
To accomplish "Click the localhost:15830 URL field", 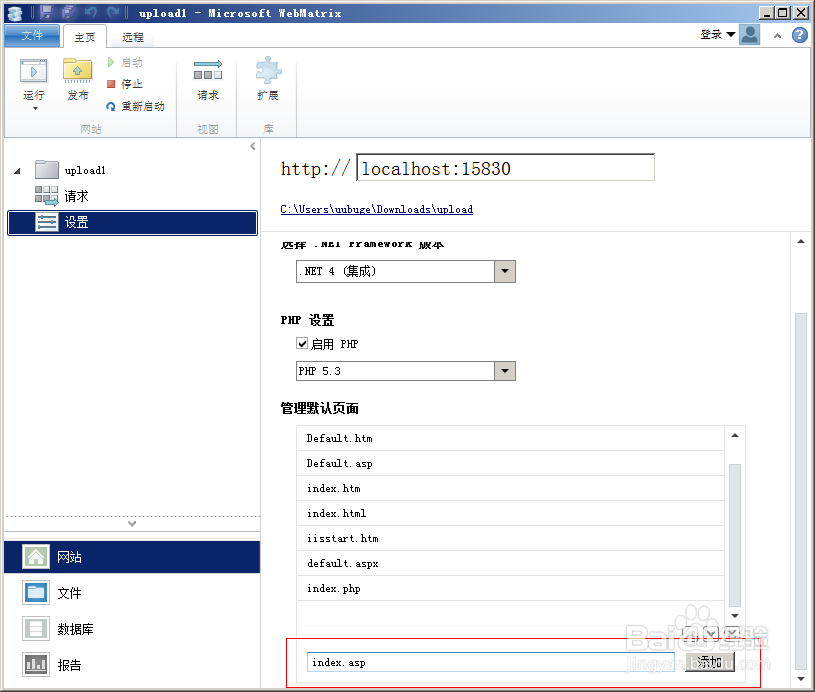I will [505, 167].
